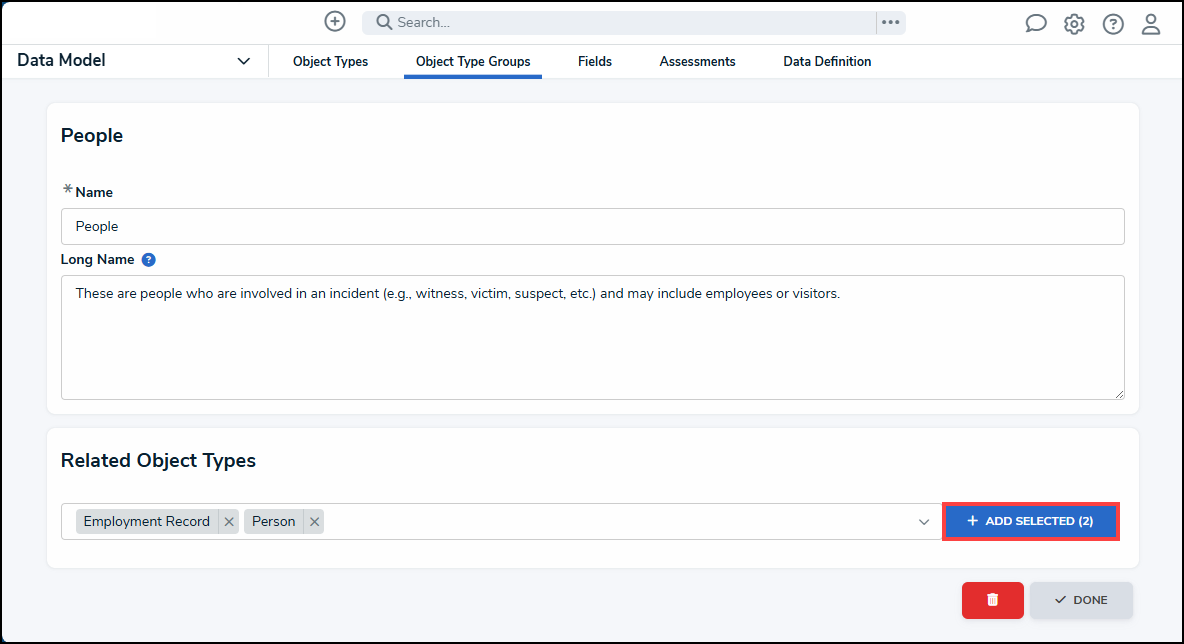Image resolution: width=1184 pixels, height=644 pixels.
Task: Expand the Related Object Types dropdown arrow
Action: click(924, 522)
